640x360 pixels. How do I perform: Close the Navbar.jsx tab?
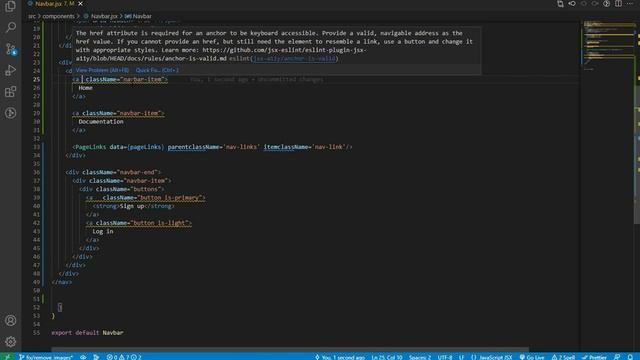pyautogui.click(x=80, y=4)
